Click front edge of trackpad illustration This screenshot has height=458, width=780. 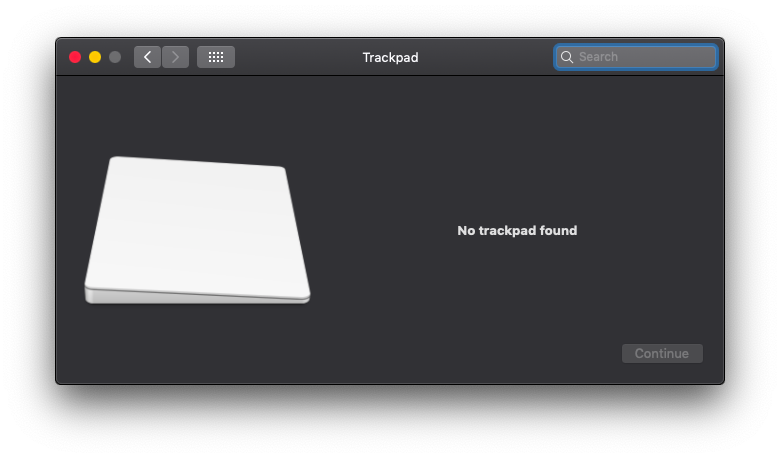[x=197, y=297]
